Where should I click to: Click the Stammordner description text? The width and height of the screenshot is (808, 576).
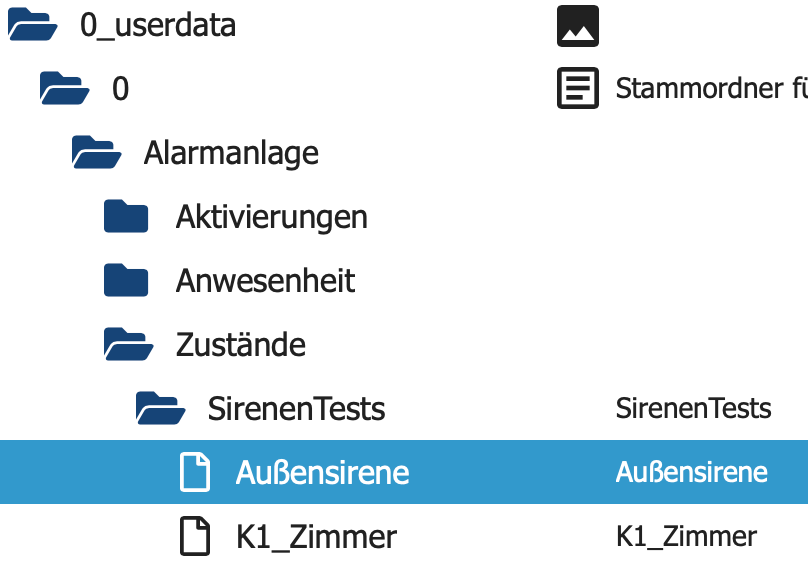point(711,89)
